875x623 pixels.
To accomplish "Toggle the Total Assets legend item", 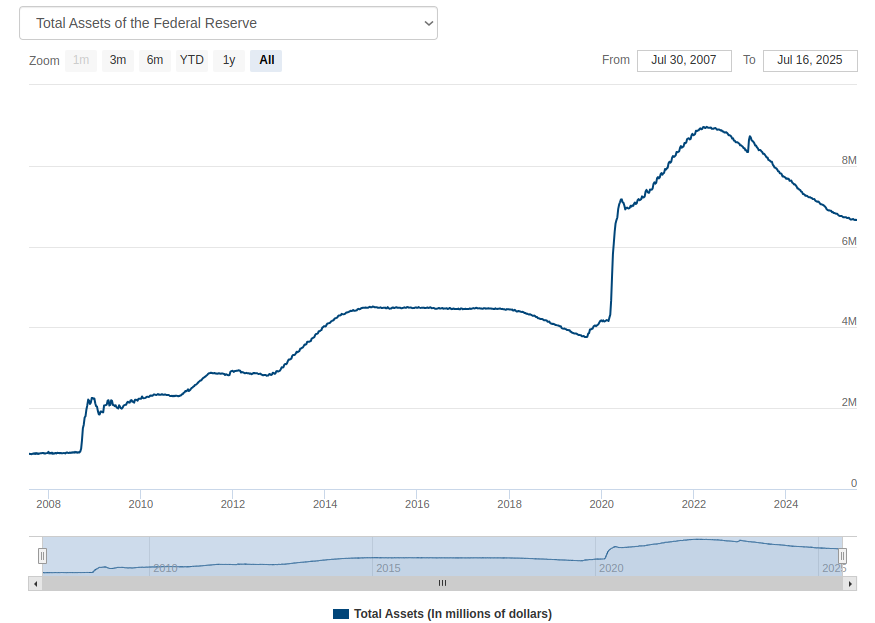I will (x=442, y=614).
